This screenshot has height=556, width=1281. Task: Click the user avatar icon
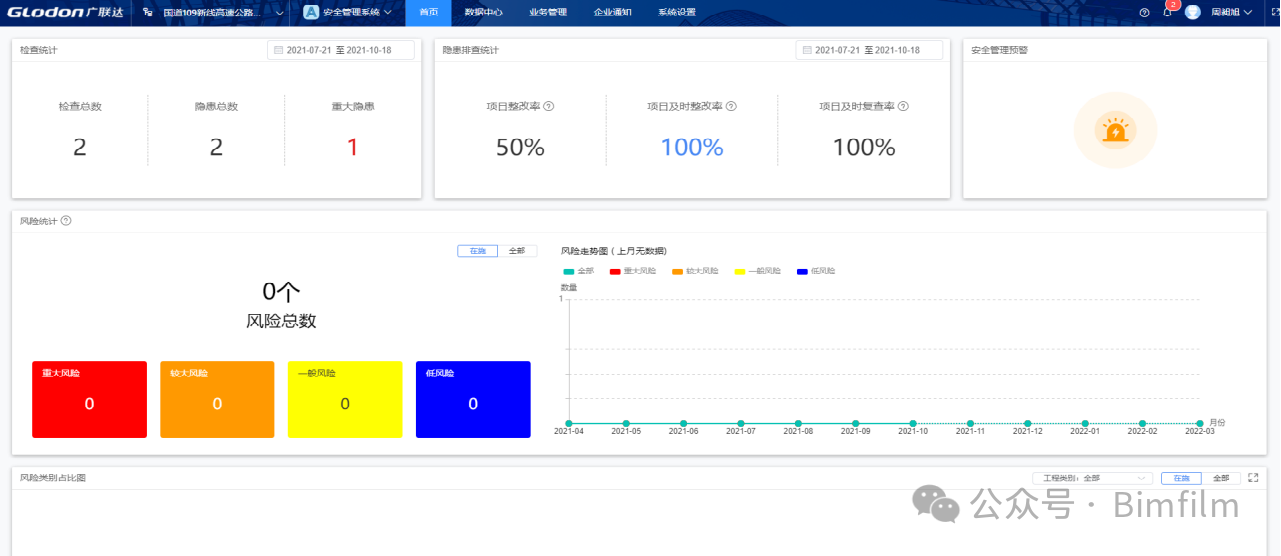(x=1193, y=12)
